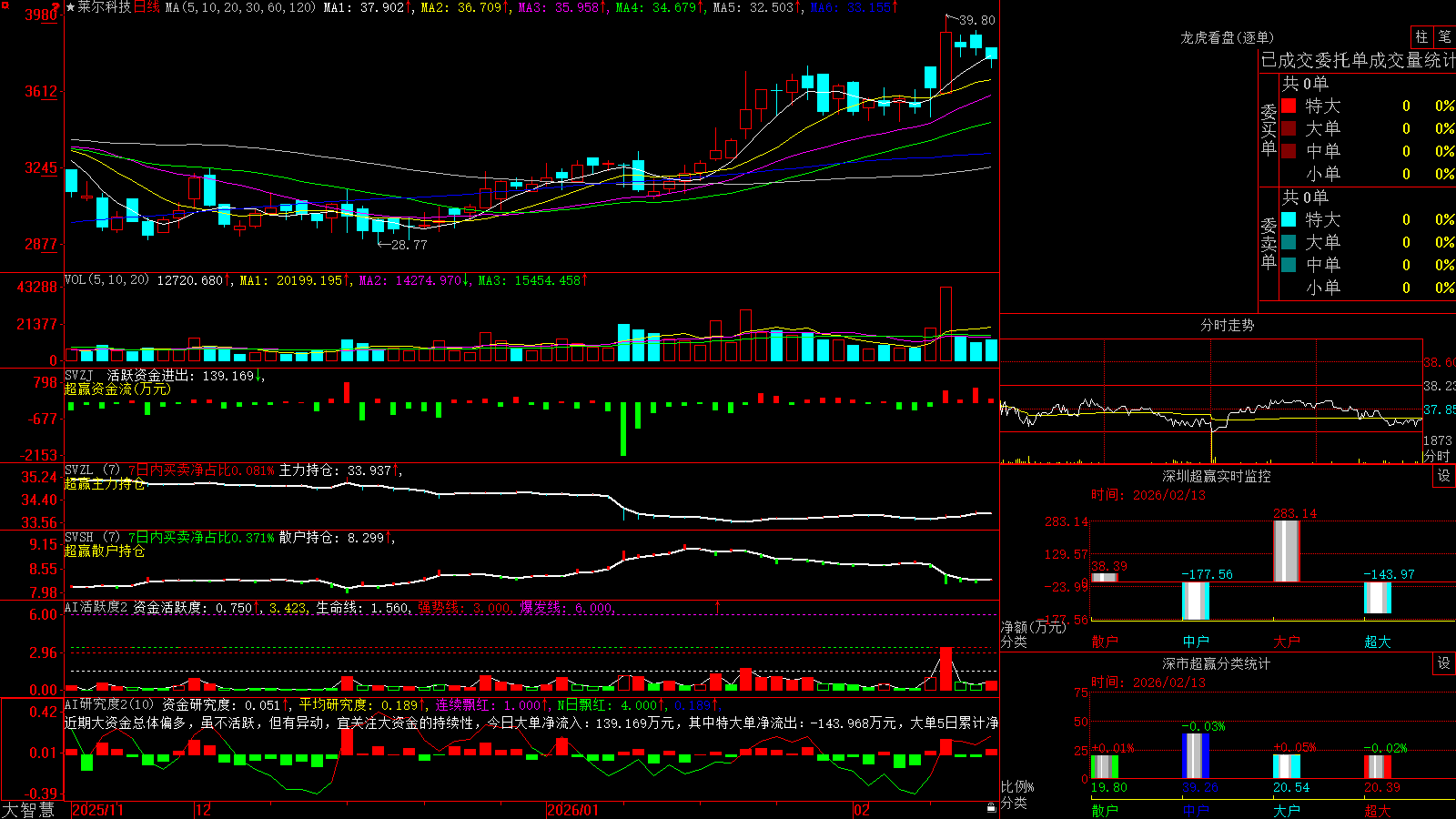
Task: Click the cyan 特大 sell-order swatch
Action: click(1289, 219)
